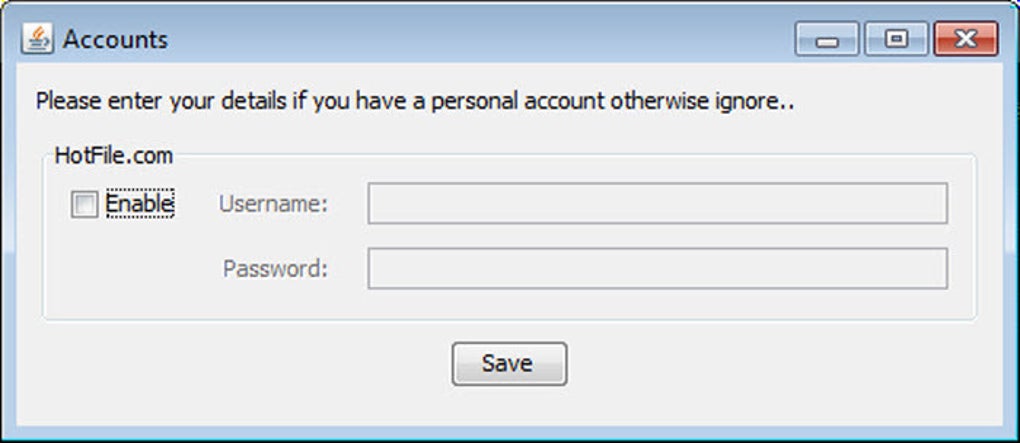This screenshot has height=443, width=1020.
Task: Close the Accounts dialog
Action: (x=965, y=40)
